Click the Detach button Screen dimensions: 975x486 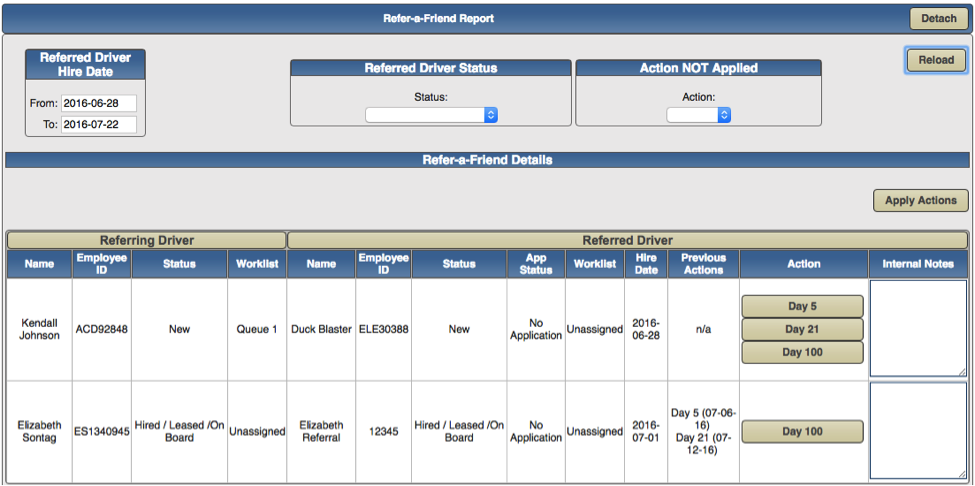[x=938, y=19]
